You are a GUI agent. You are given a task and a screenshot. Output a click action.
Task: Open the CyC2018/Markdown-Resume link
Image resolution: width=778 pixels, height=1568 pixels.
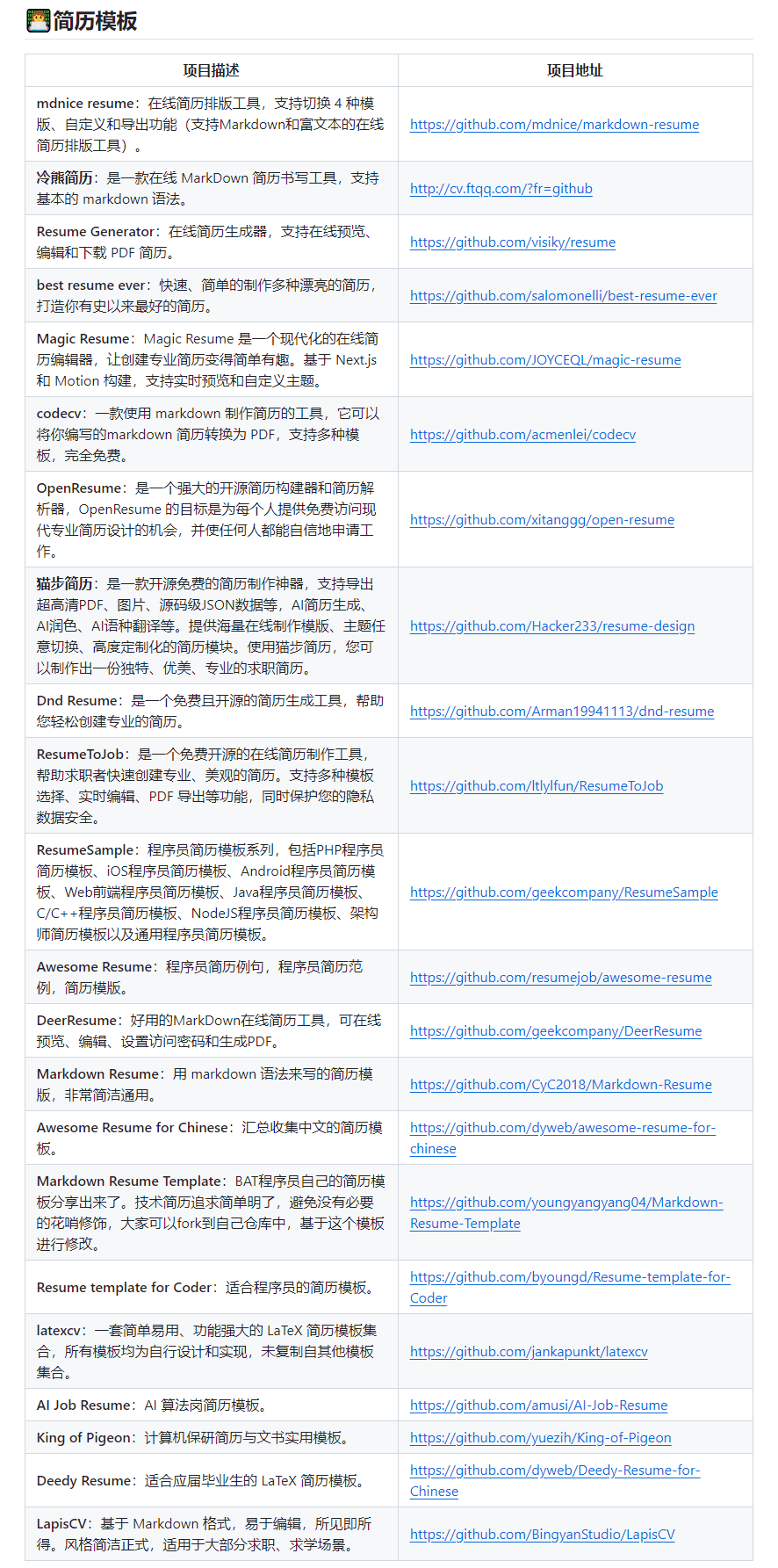(560, 1085)
